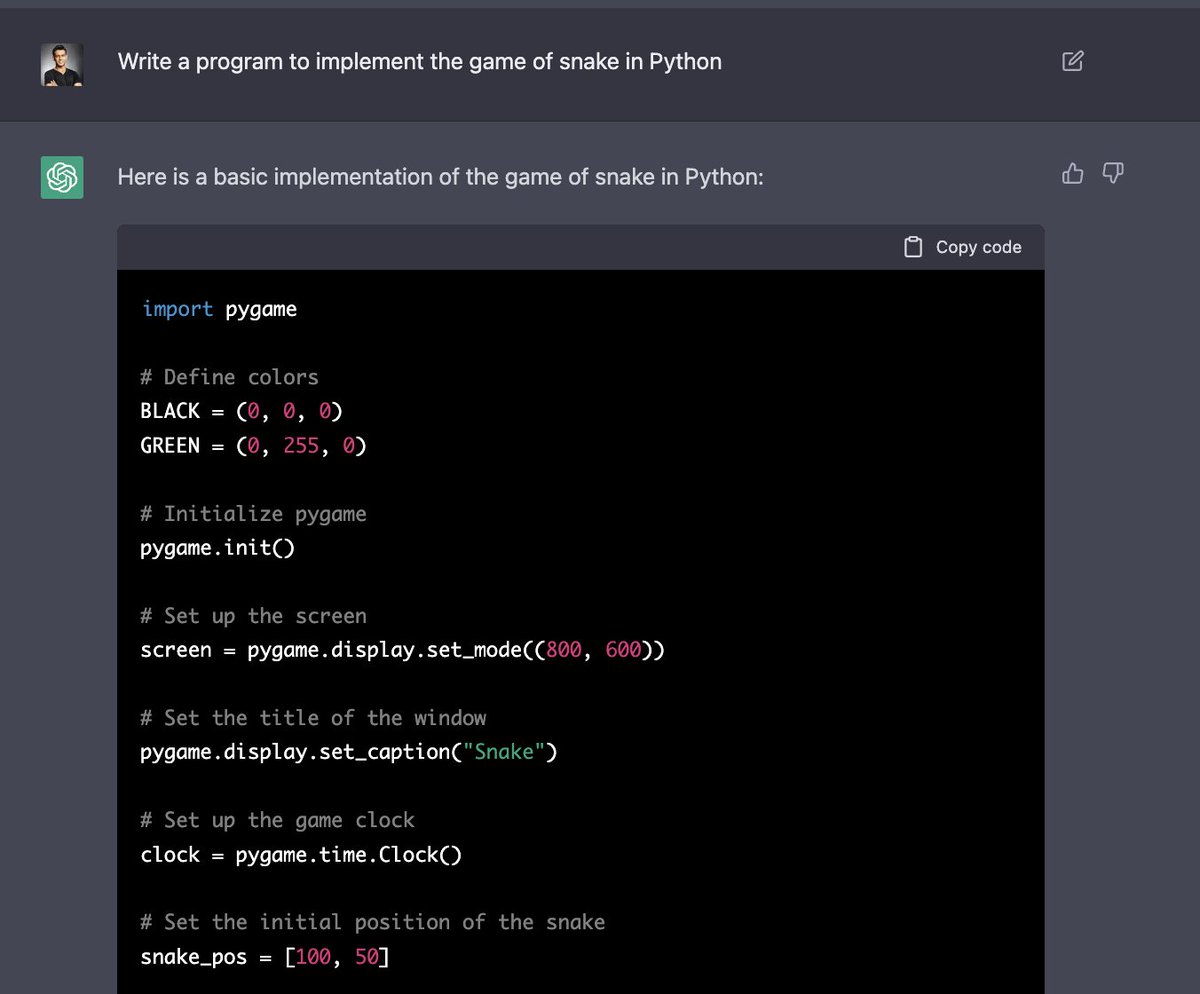Click the clipboard icon beside Copy code
The height and width of the screenshot is (994, 1200).
[913, 246]
